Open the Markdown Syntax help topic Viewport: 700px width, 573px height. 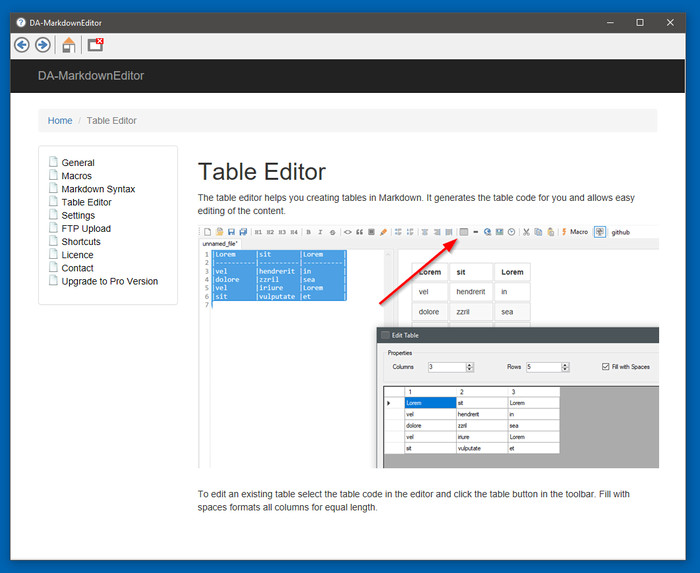(x=98, y=189)
